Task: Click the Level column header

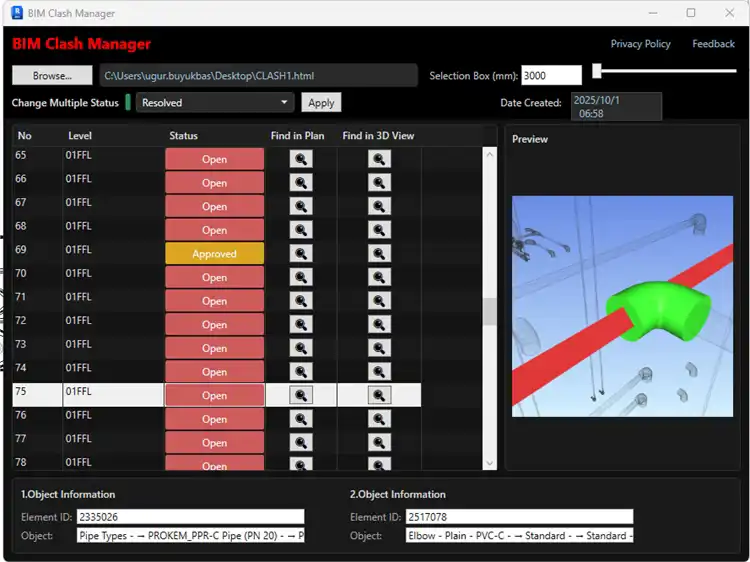Action: [80, 136]
